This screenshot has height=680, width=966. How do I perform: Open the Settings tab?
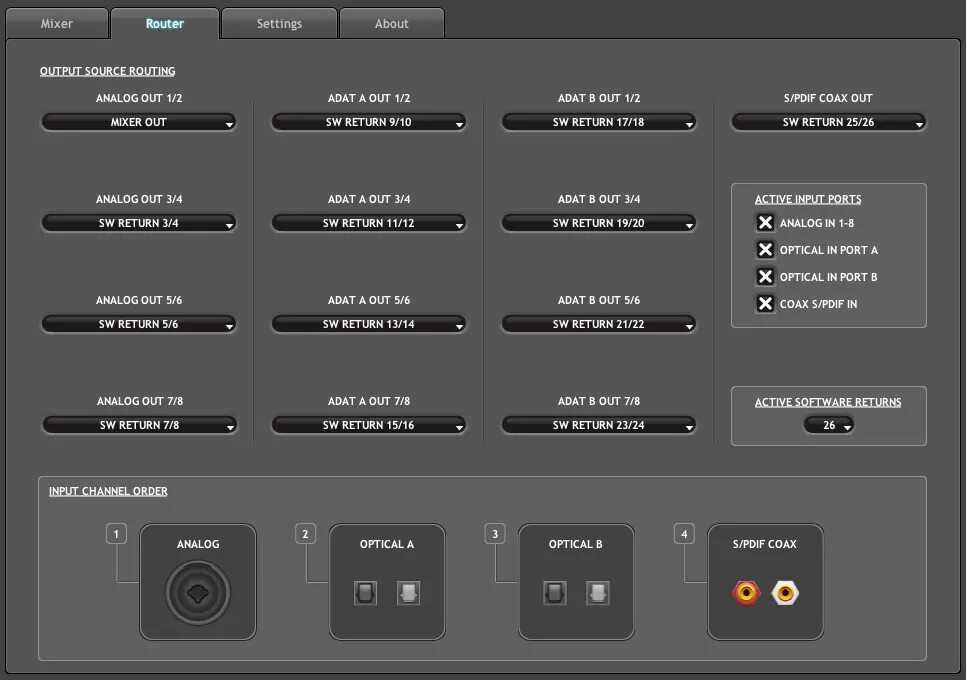click(278, 23)
